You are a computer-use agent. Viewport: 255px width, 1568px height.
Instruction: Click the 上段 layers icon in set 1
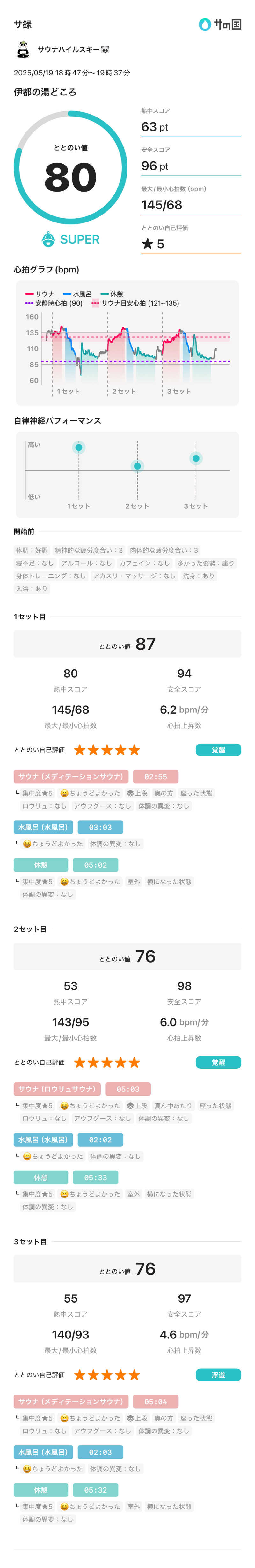coord(131,793)
